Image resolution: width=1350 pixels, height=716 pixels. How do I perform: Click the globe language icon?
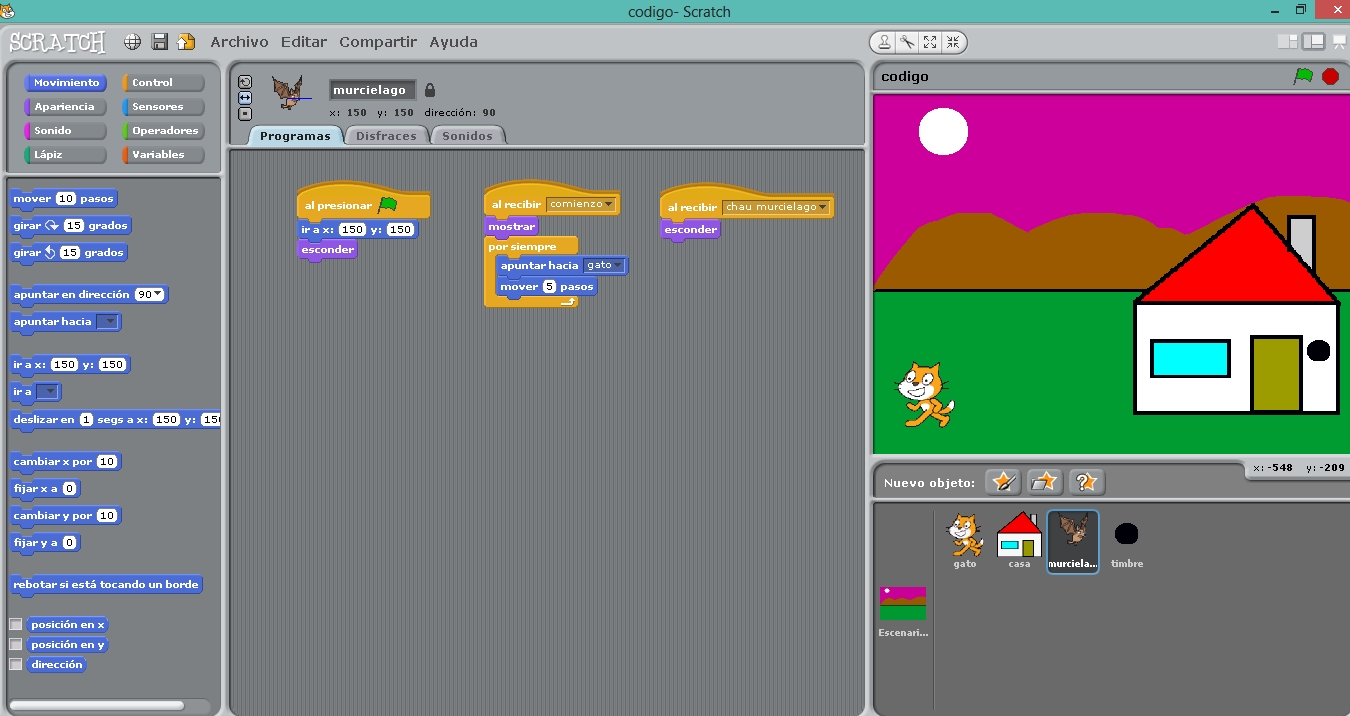[x=132, y=42]
